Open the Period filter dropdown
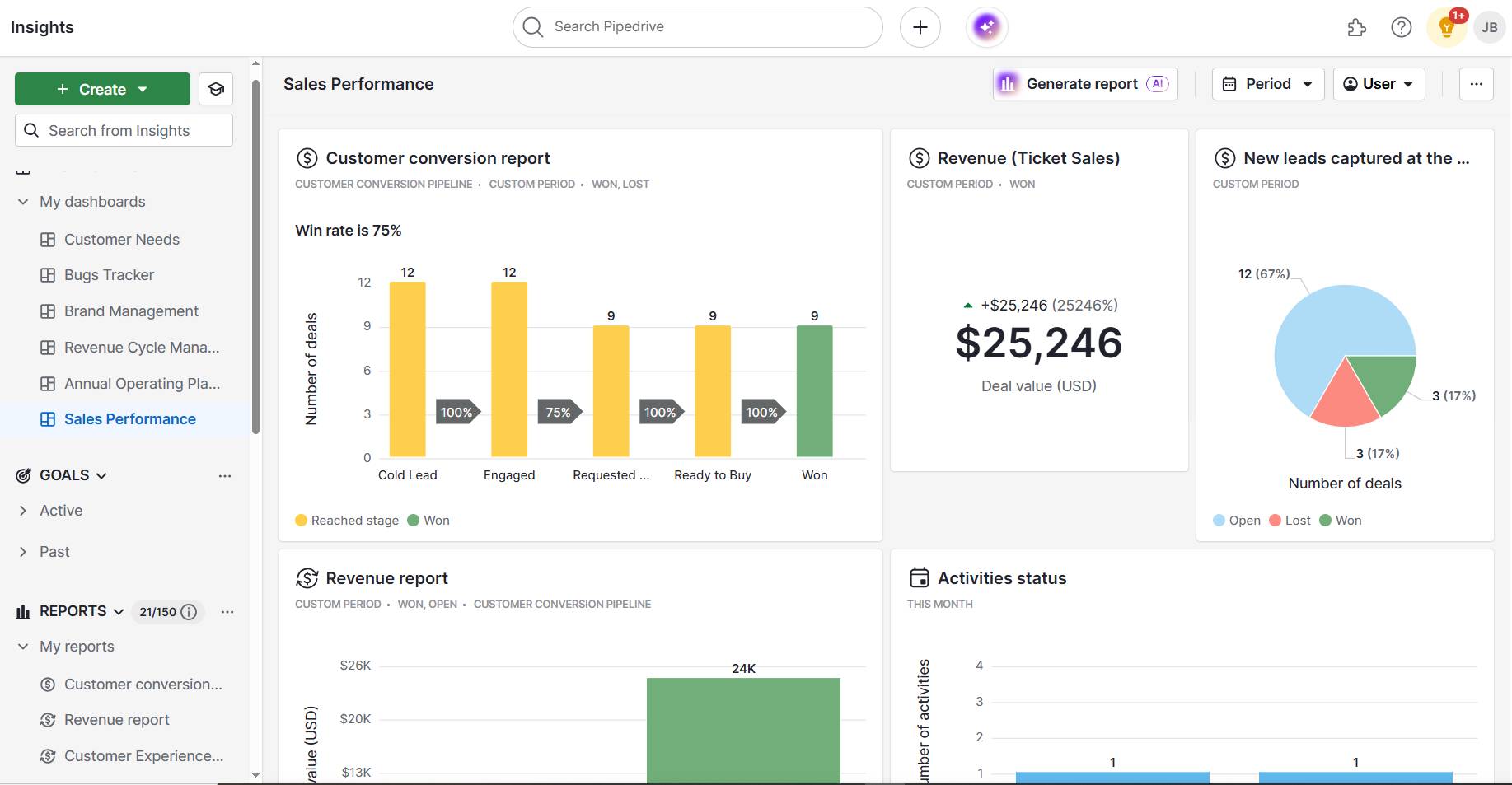The width and height of the screenshot is (1512, 785). [1266, 83]
